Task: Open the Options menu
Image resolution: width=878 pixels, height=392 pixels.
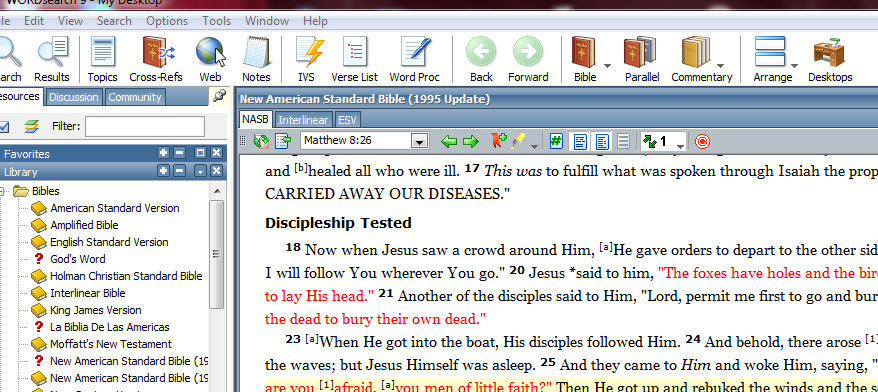Action: coord(167,21)
